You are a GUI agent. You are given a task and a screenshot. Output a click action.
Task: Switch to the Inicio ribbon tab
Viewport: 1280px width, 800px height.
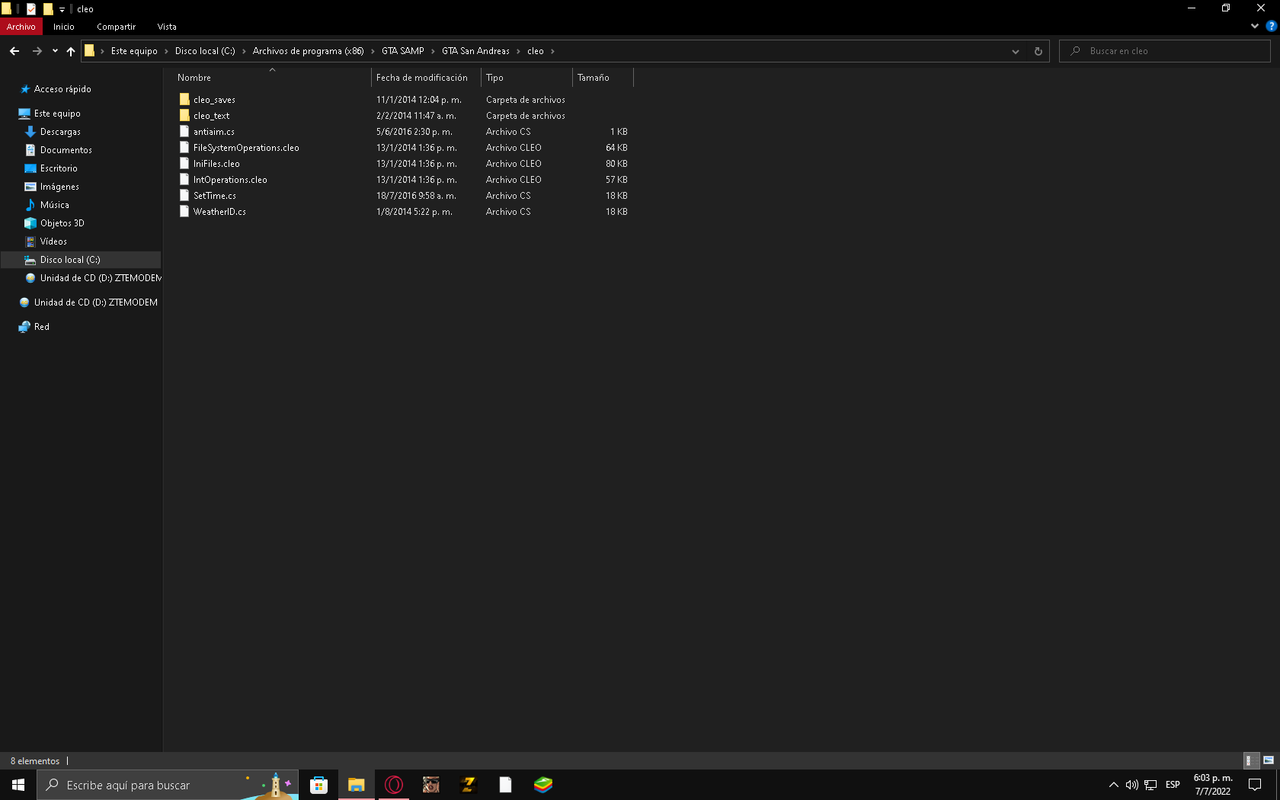[x=64, y=27]
